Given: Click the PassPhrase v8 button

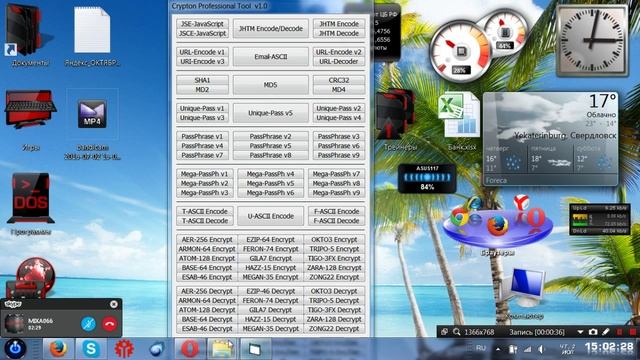Looking at the screenshot, I should pyautogui.click(x=271, y=155).
